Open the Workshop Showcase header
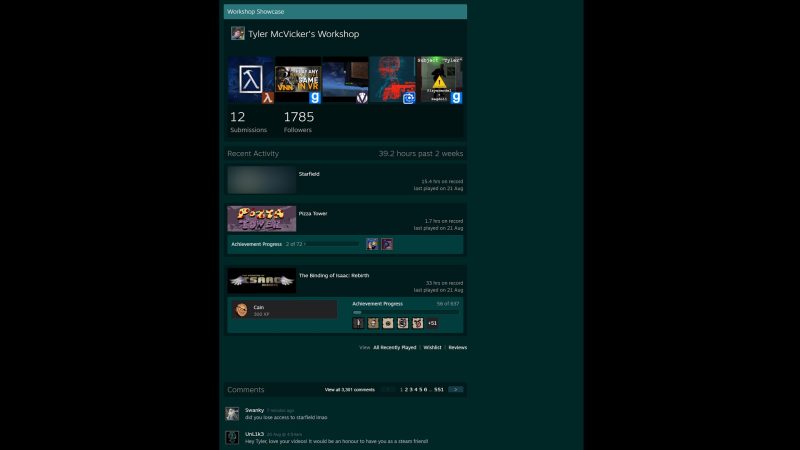 [345, 11]
